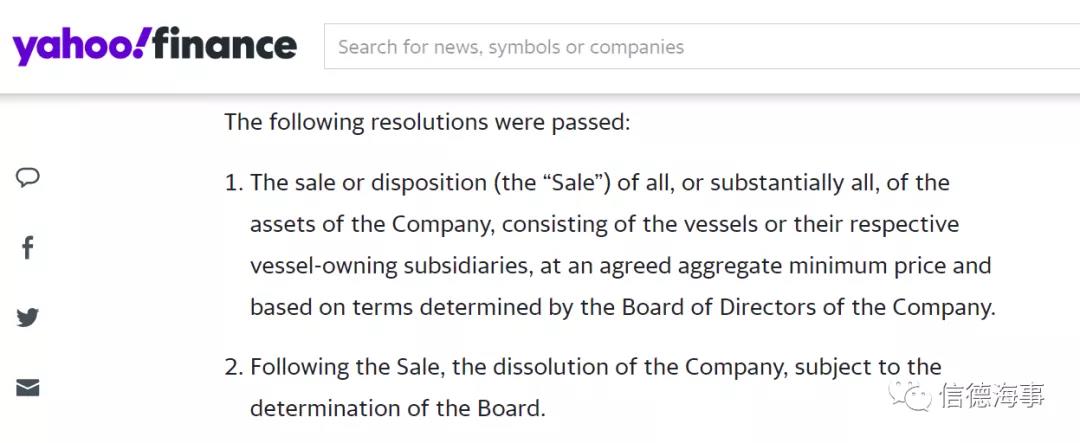Image resolution: width=1080 pixels, height=443 pixels.
Task: Click the line starting "based on terms determined"
Action: click(622, 307)
